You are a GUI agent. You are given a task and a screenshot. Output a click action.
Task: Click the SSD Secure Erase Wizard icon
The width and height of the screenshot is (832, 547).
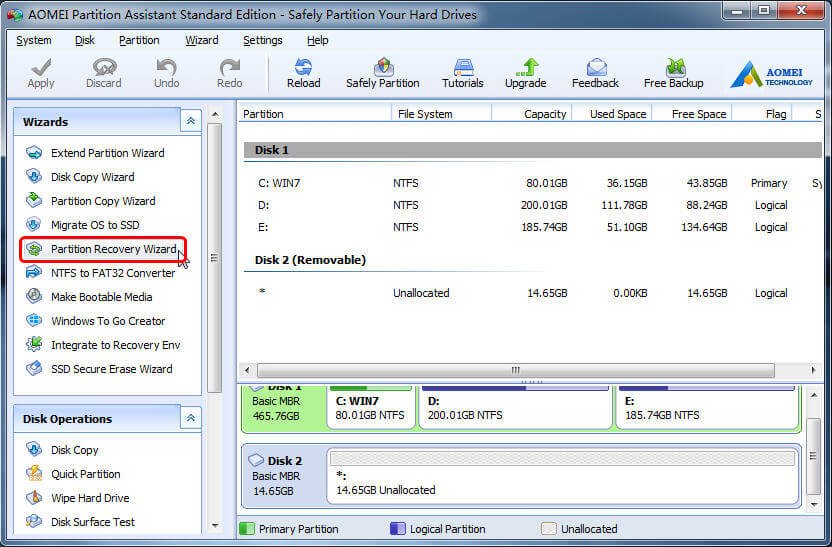pyautogui.click(x=34, y=369)
